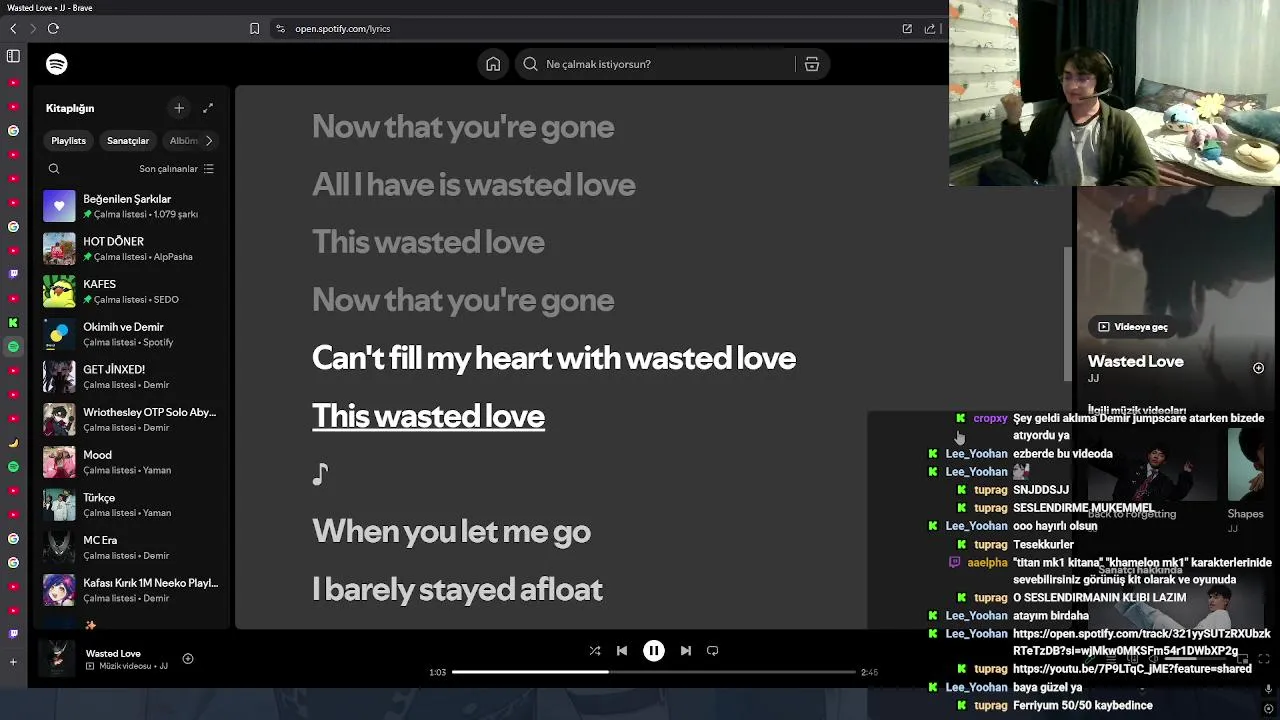The height and width of the screenshot is (720, 1280).
Task: Add song via plus in side panel
Action: click(1259, 368)
